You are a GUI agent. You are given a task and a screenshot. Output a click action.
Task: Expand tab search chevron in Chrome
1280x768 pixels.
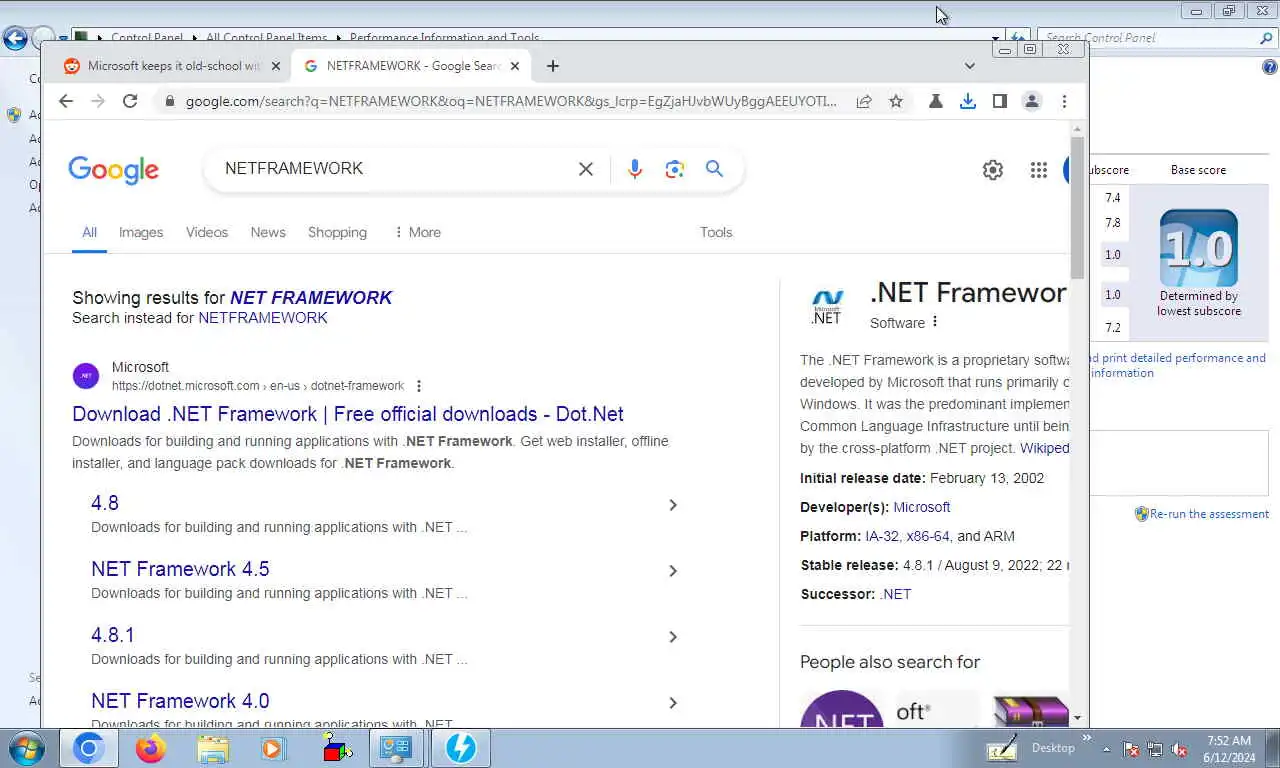(969, 66)
